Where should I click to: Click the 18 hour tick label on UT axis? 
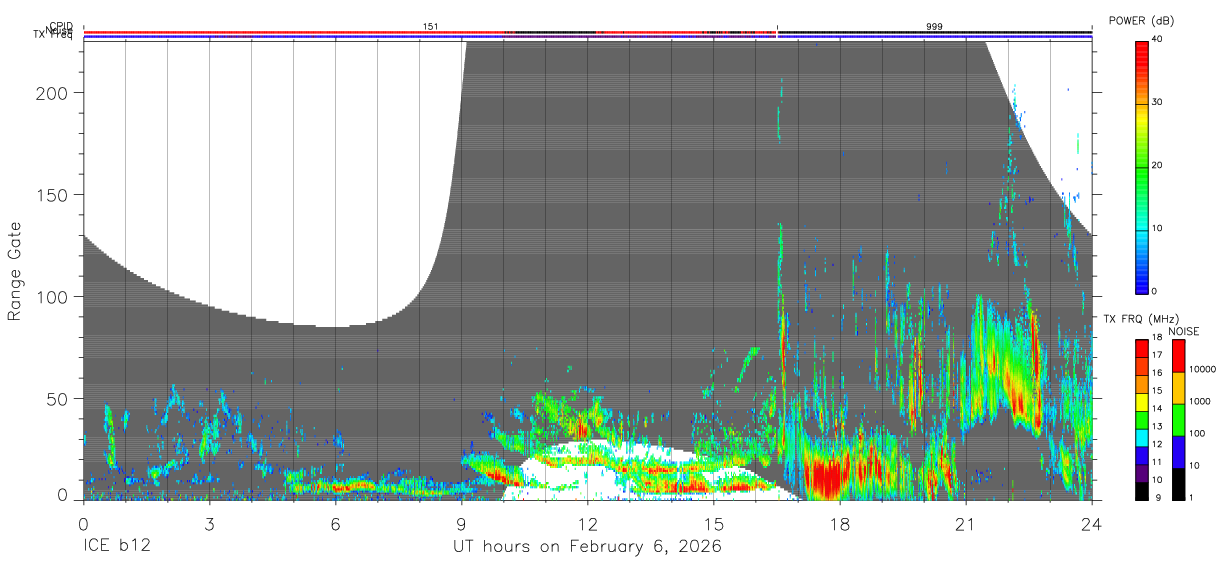click(840, 524)
